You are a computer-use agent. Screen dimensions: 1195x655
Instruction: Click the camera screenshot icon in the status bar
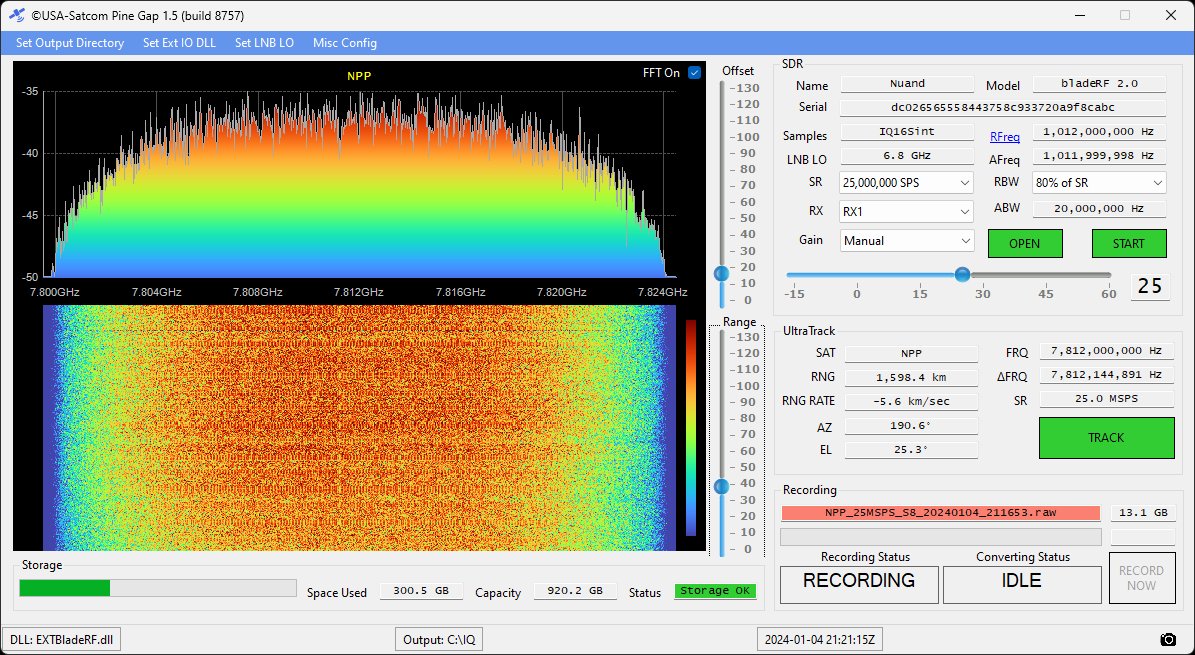(1167, 639)
